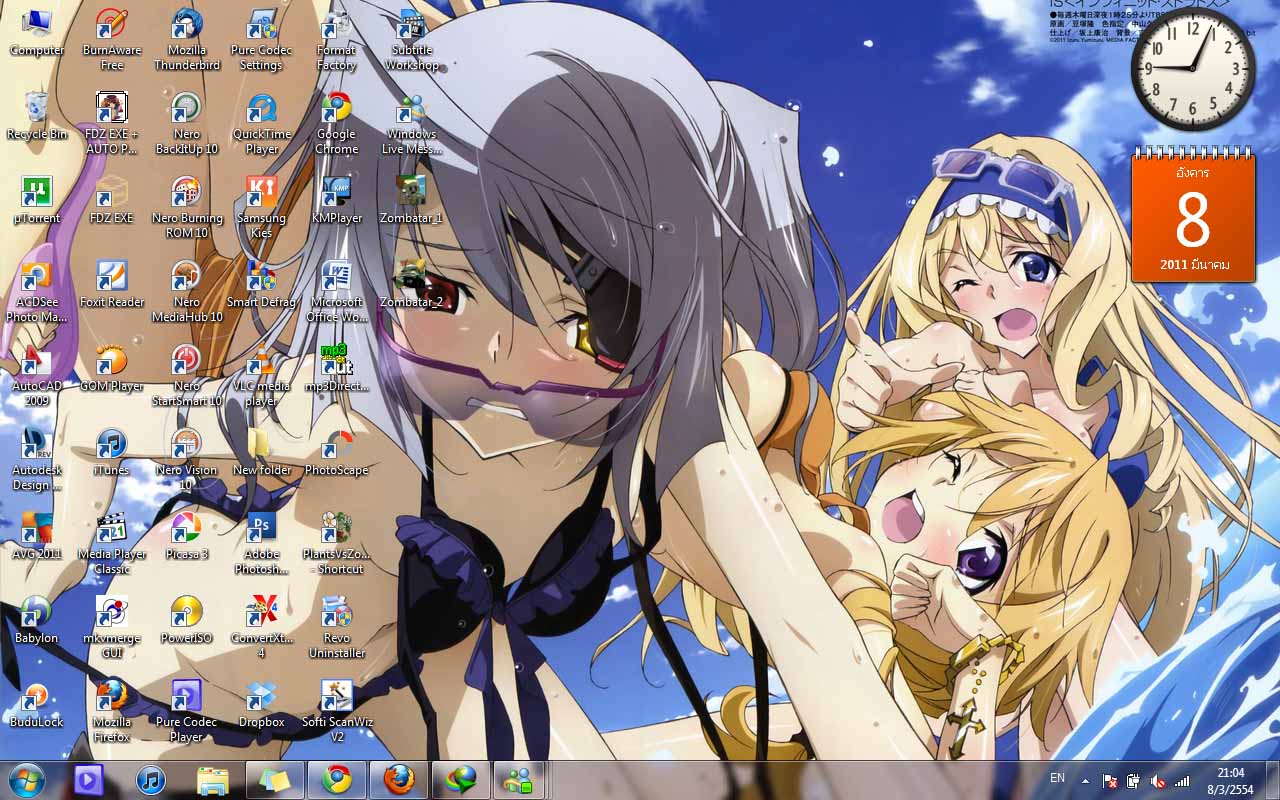1280x800 pixels.
Task: Open Windows Explorer from the taskbar
Action: click(x=213, y=779)
